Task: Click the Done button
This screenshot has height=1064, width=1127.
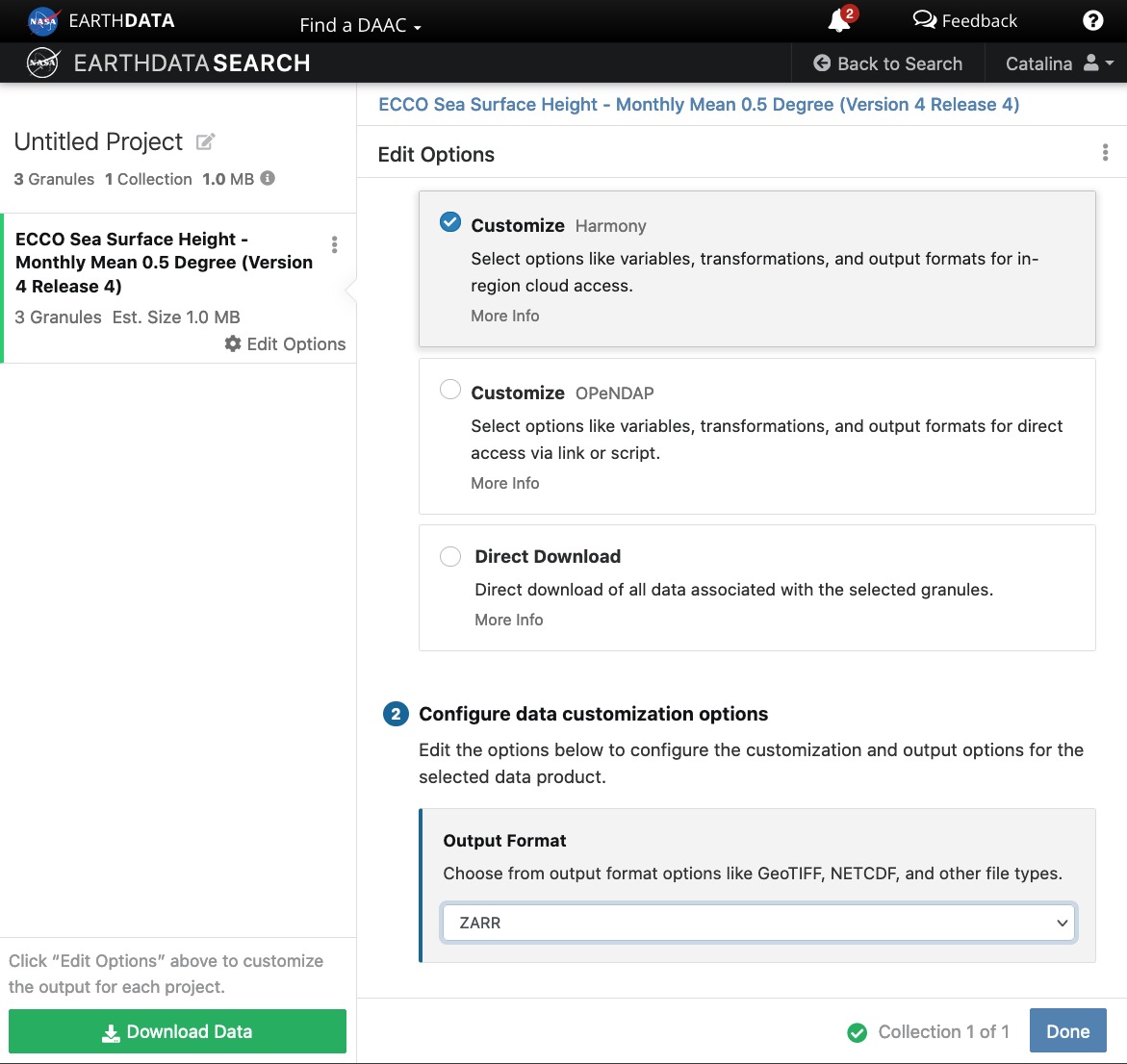Action: click(x=1067, y=1031)
